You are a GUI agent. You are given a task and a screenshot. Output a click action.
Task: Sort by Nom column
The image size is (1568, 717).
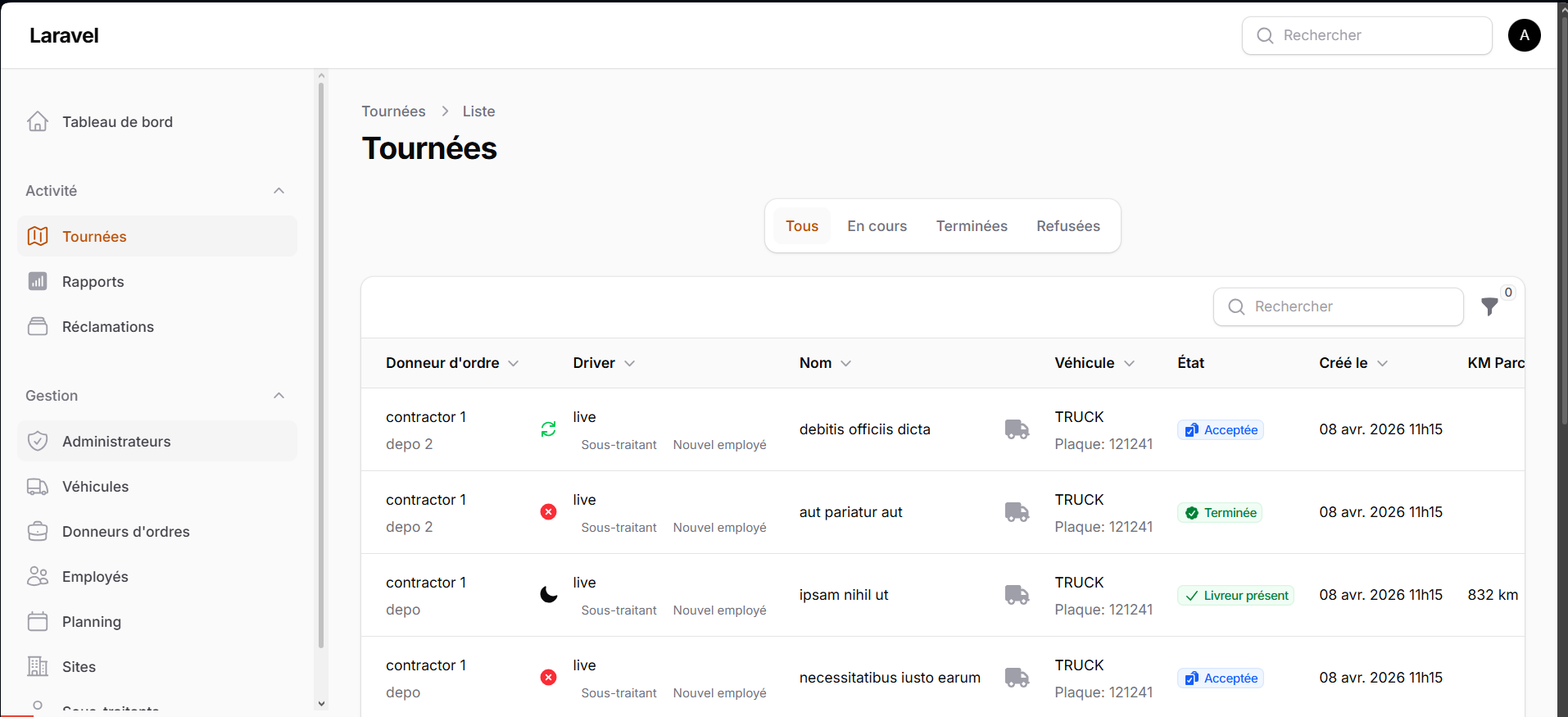(x=825, y=363)
